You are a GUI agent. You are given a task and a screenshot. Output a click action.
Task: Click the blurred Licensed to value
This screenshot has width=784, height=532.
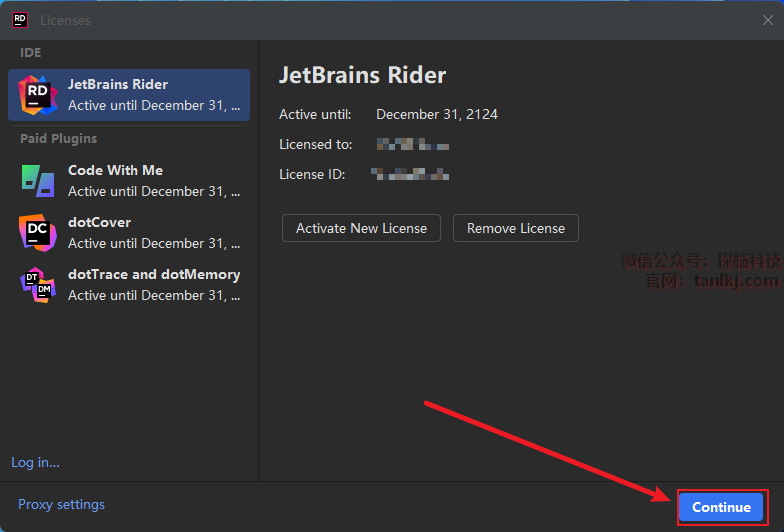point(413,144)
